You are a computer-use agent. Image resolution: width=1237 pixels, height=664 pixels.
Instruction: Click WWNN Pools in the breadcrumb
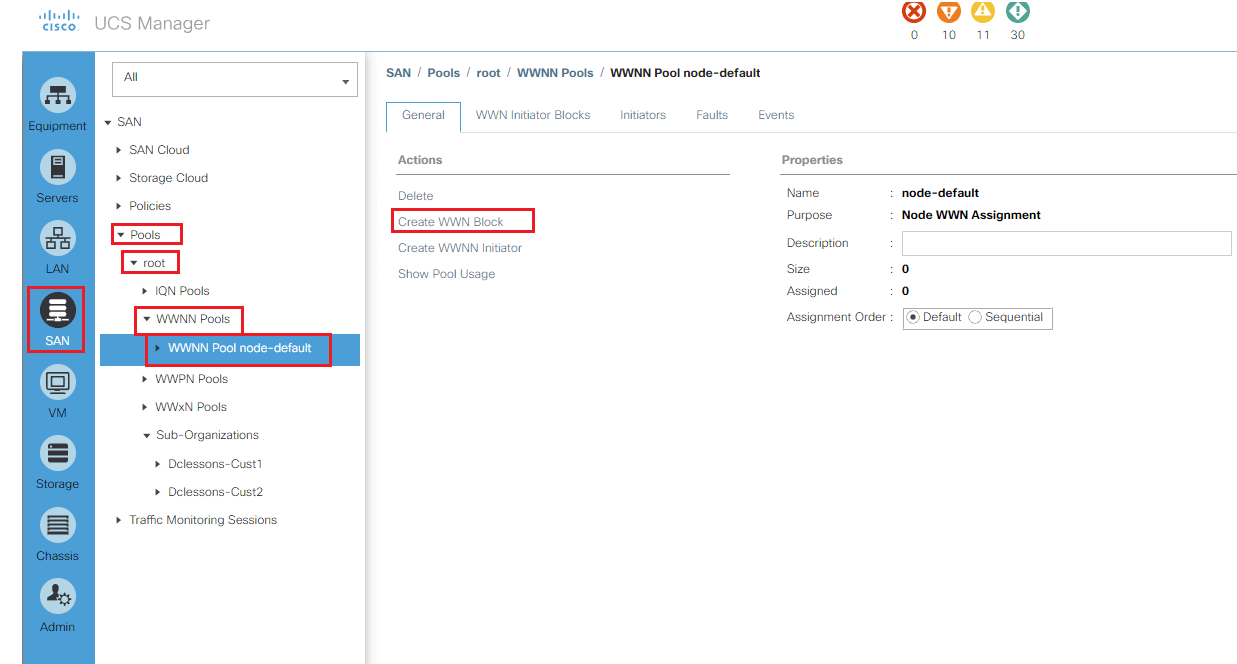coord(555,73)
